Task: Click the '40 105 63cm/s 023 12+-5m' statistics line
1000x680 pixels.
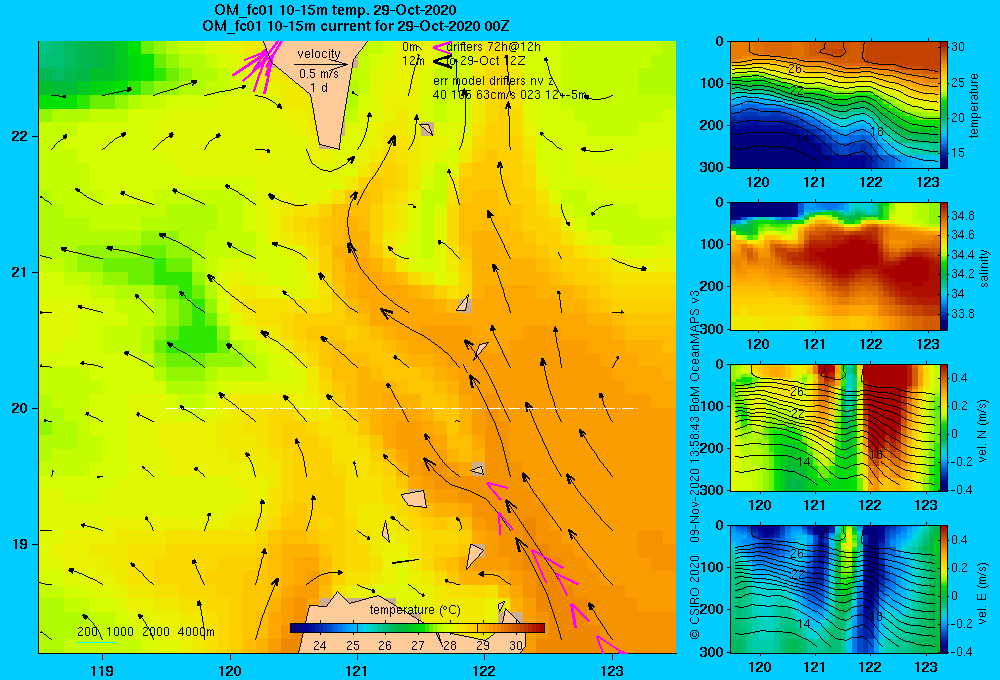Action: [510, 95]
